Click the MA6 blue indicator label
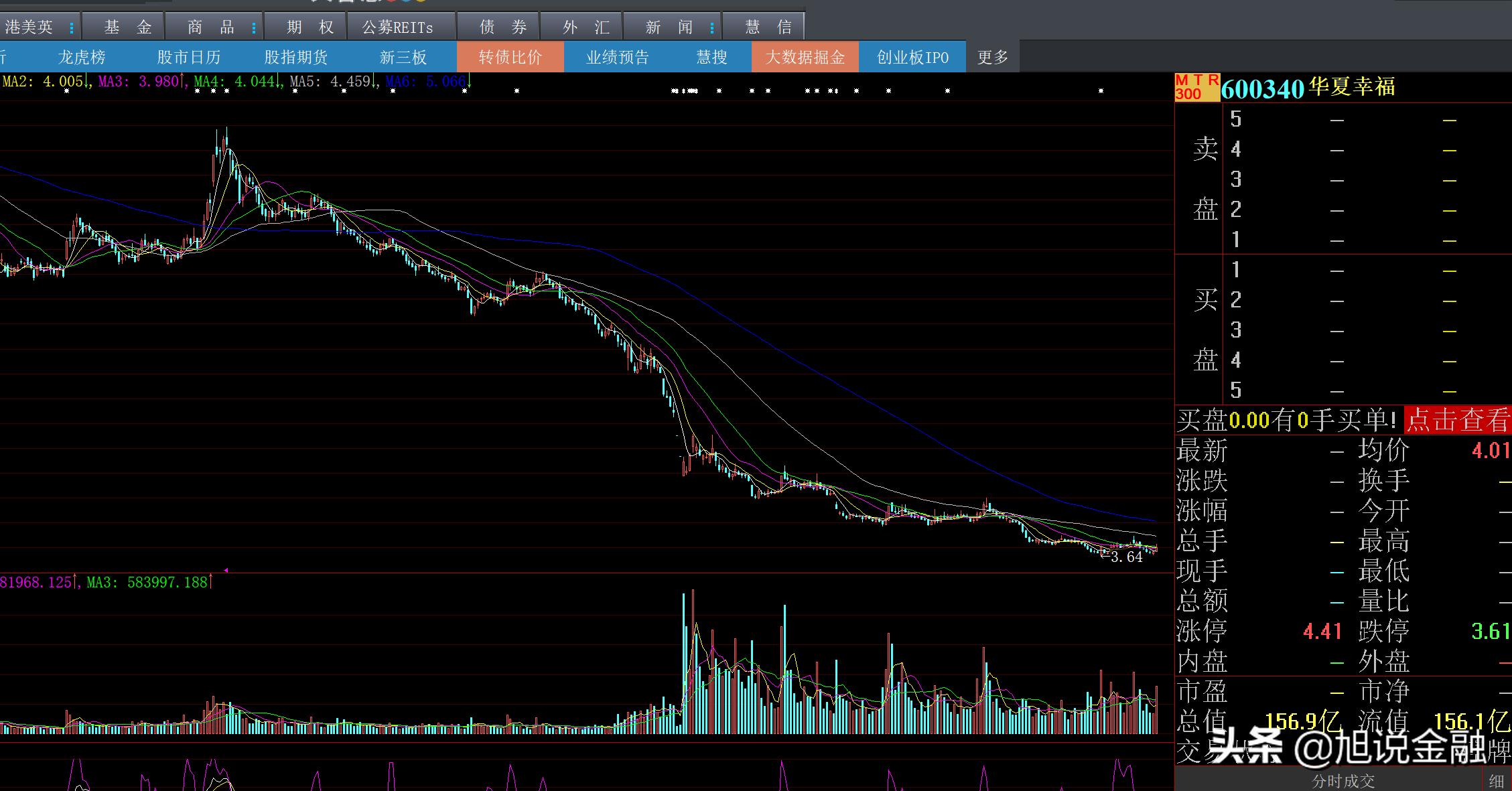The width and height of the screenshot is (1512, 791). pyautogui.click(x=425, y=82)
